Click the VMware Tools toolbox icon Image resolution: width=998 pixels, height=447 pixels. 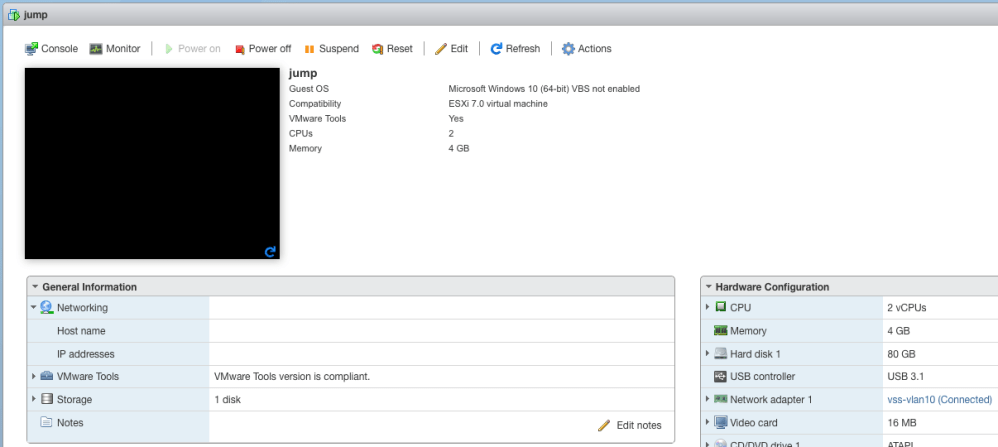pyautogui.click(x=46, y=376)
